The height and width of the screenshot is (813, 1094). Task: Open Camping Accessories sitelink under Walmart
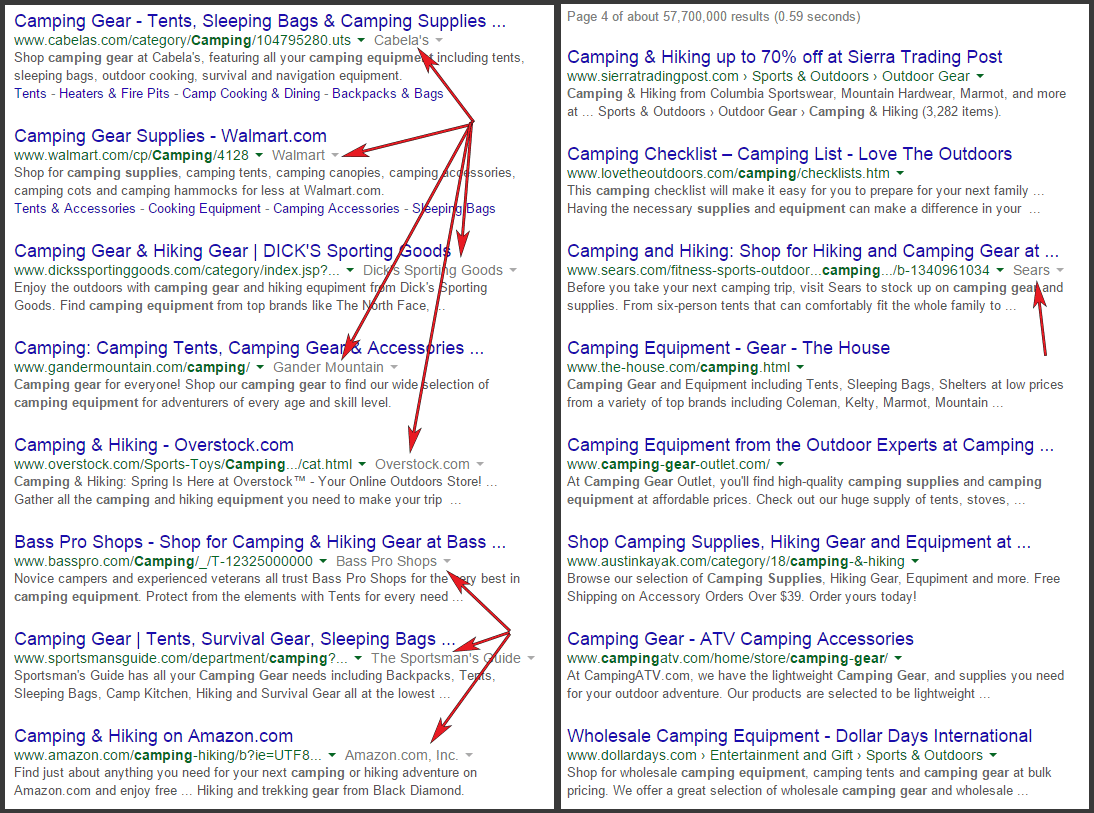point(336,209)
